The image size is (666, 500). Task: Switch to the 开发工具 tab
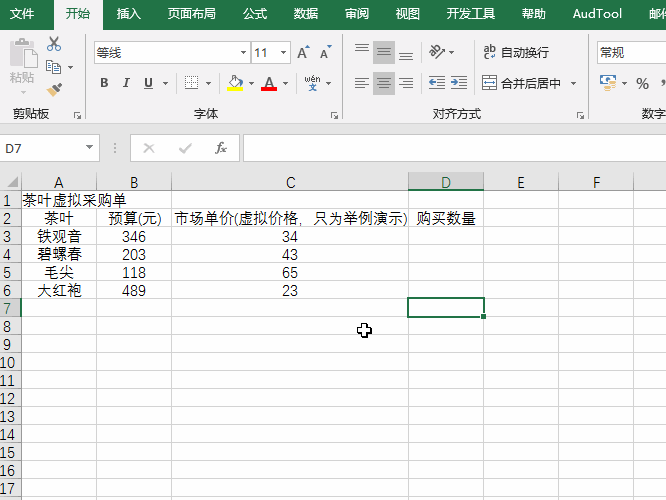pos(471,14)
